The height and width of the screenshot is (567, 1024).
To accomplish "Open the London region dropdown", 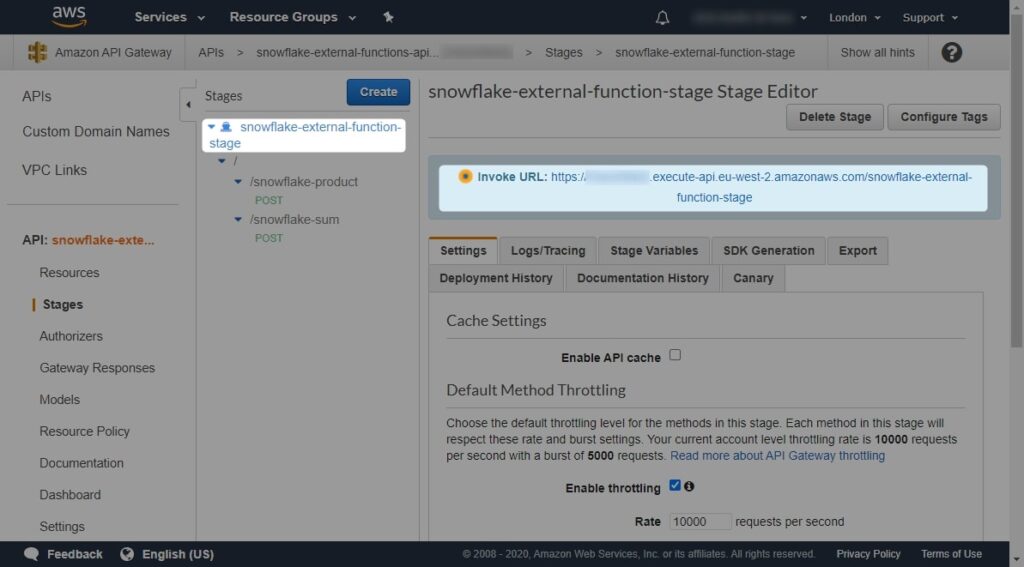I will (854, 18).
